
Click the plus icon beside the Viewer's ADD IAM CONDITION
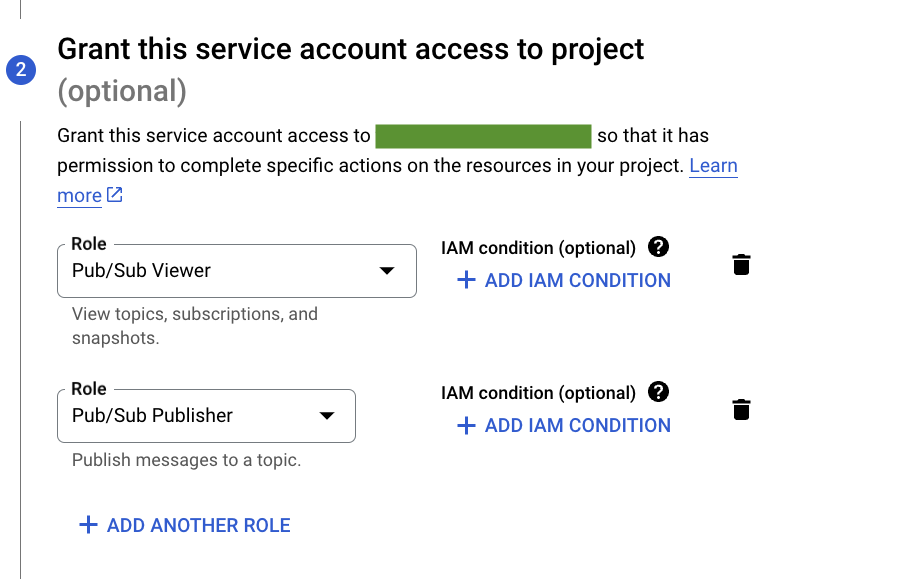[x=465, y=281]
